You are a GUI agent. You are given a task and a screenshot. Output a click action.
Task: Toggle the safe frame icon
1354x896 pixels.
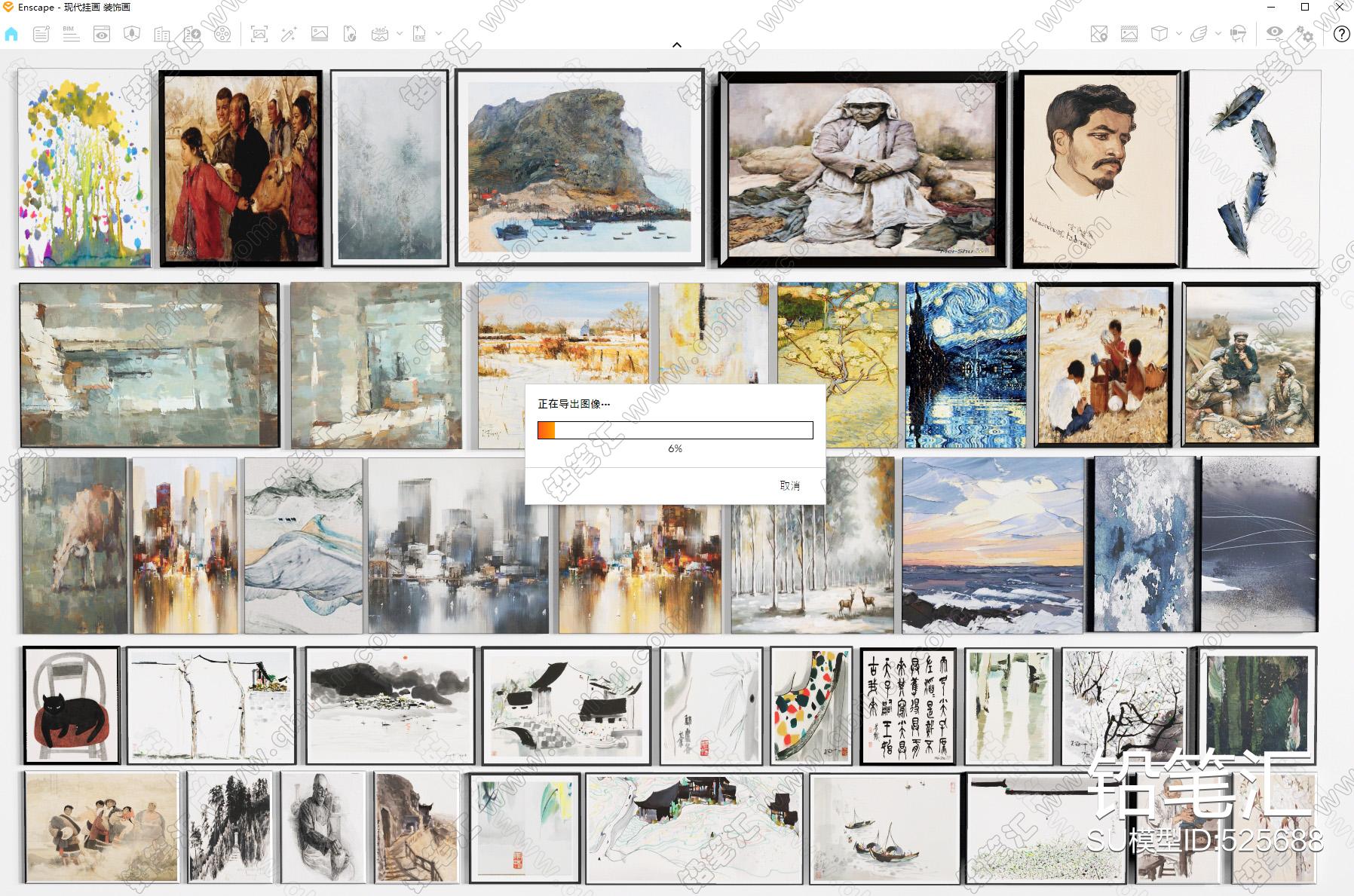[1129, 34]
